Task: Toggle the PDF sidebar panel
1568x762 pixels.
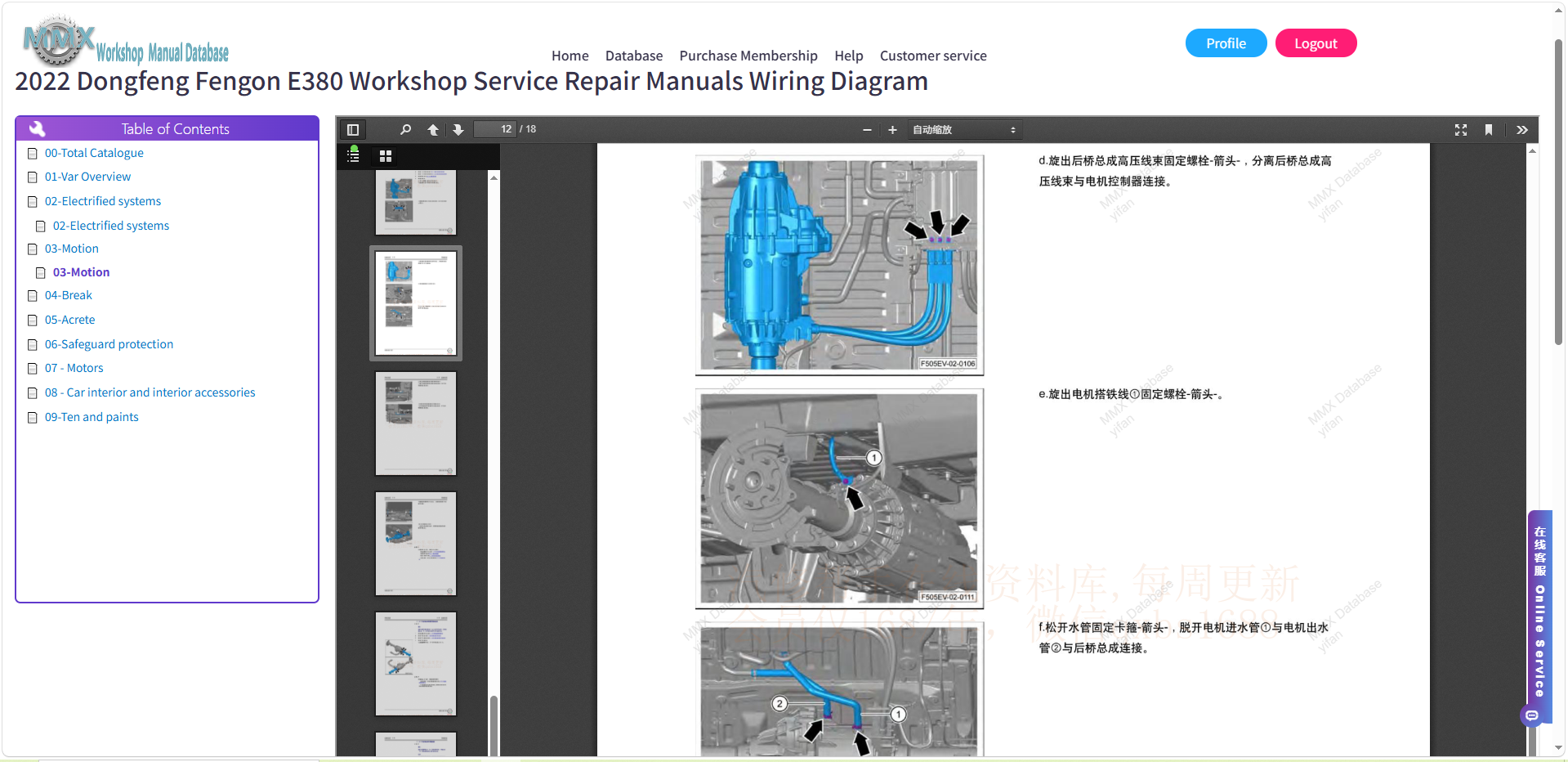Action: [x=353, y=130]
